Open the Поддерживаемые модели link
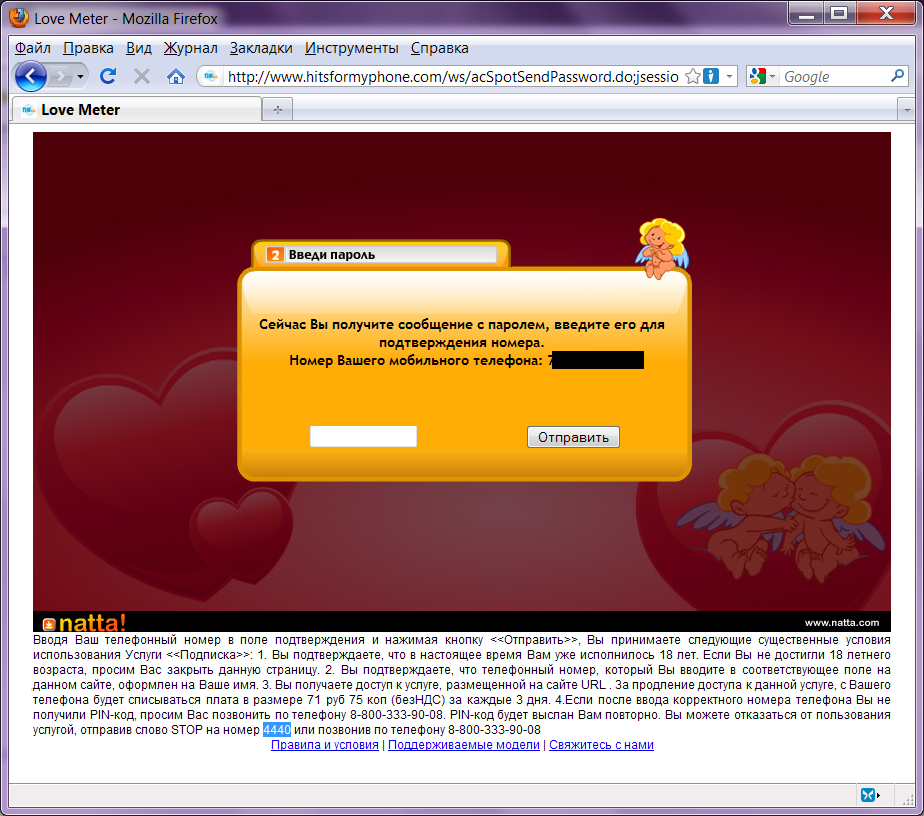This screenshot has height=816, width=924. [x=464, y=745]
